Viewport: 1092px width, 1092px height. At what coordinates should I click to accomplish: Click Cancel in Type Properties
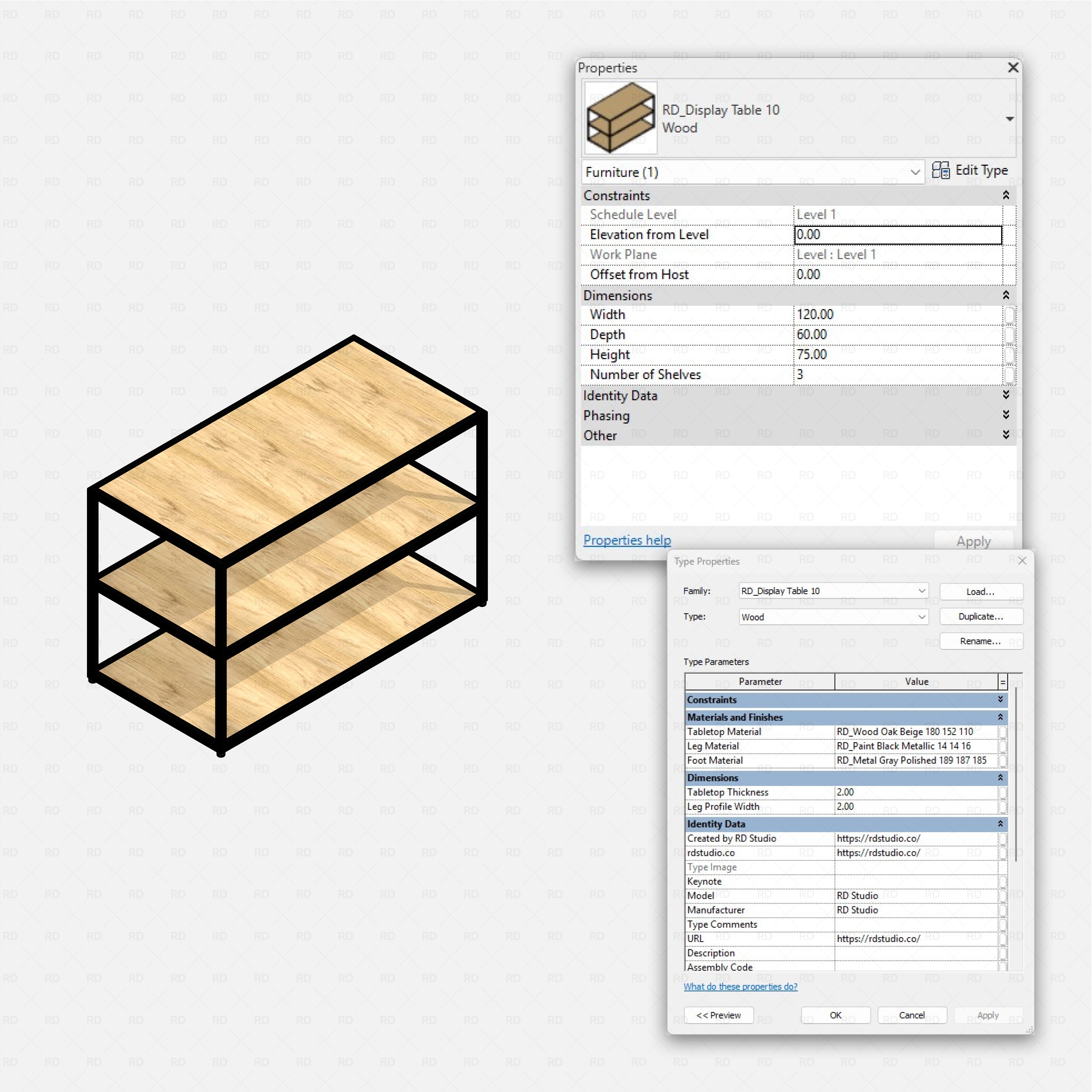[x=912, y=1015]
